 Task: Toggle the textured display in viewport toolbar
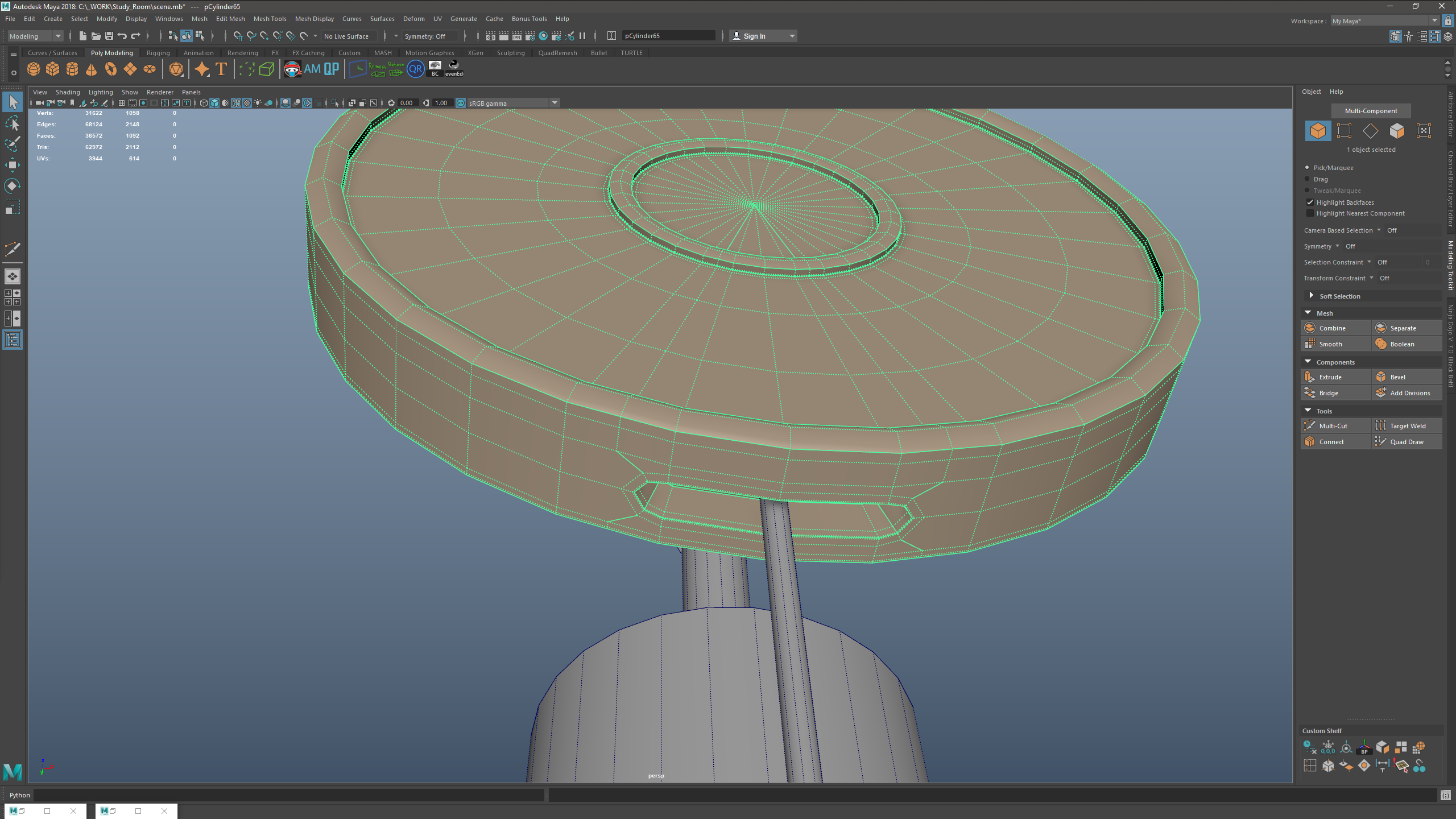pos(247,103)
